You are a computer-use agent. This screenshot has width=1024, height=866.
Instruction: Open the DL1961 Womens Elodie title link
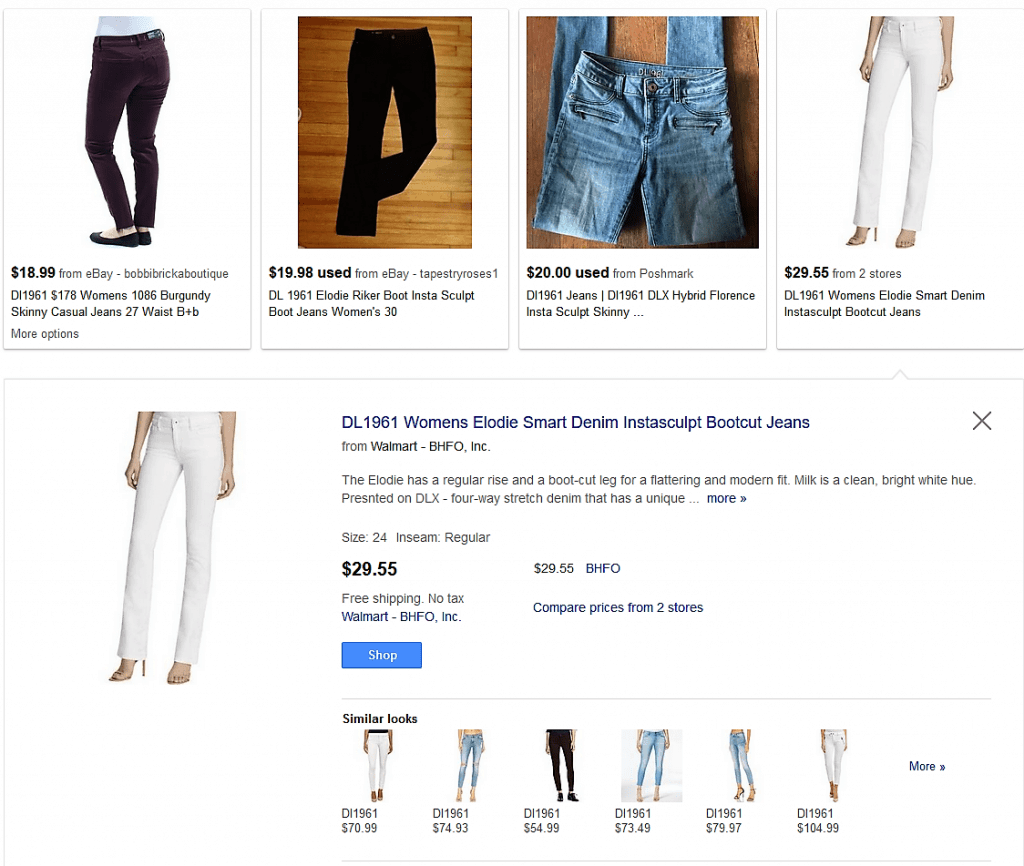point(575,423)
